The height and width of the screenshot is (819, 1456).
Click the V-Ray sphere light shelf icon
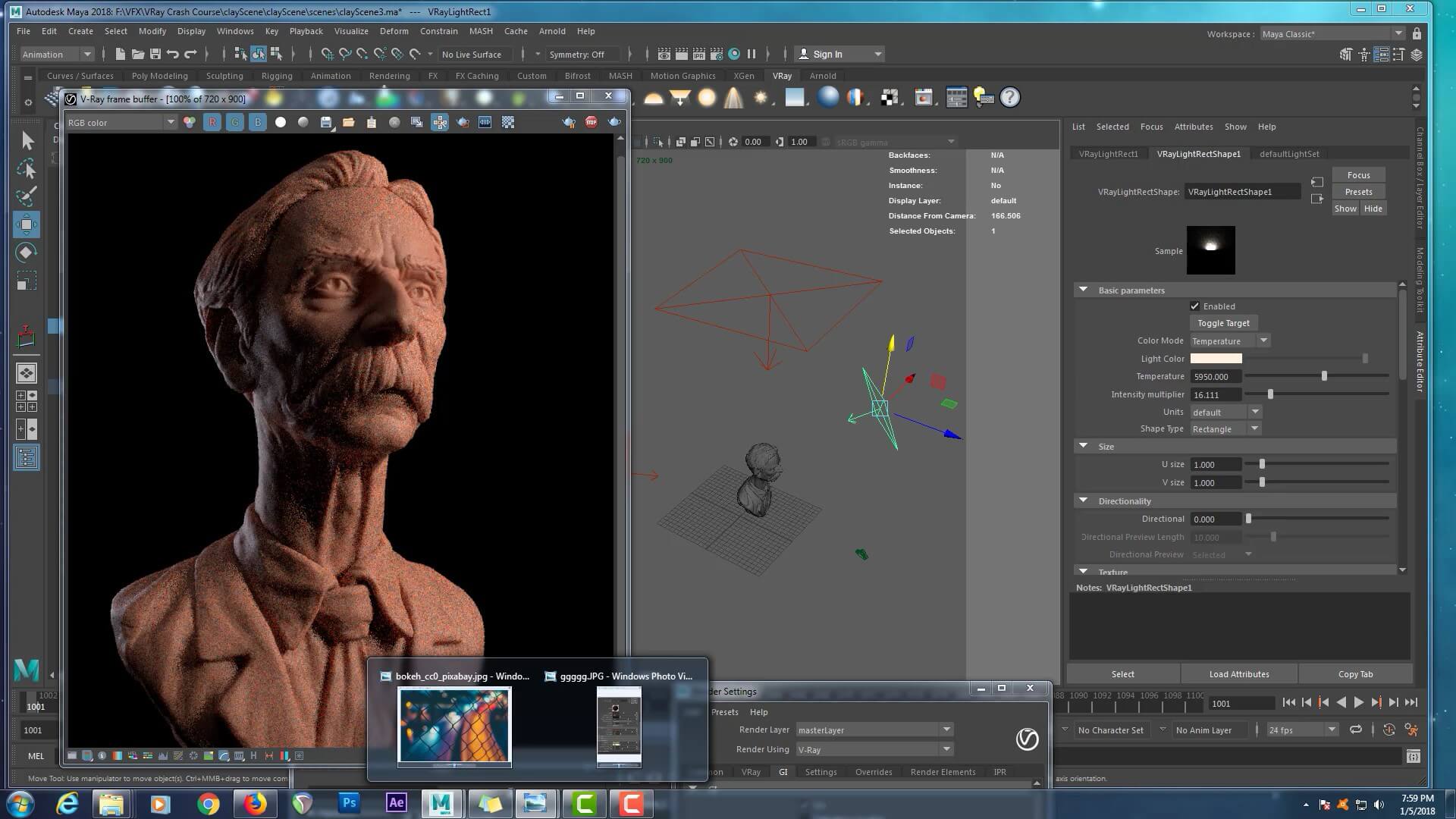pyautogui.click(x=707, y=98)
